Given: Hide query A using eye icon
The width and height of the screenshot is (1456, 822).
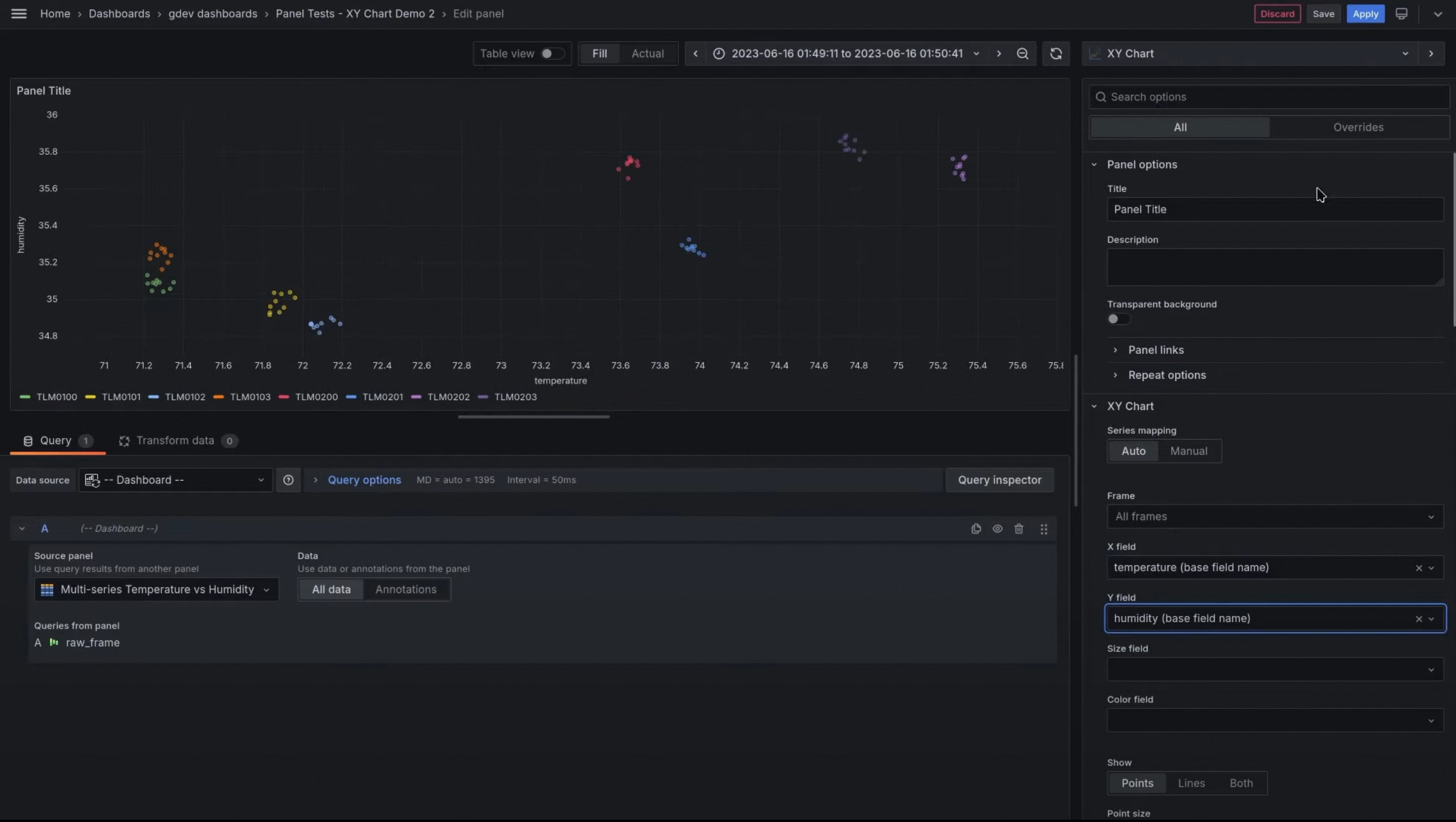Looking at the screenshot, I should point(998,529).
